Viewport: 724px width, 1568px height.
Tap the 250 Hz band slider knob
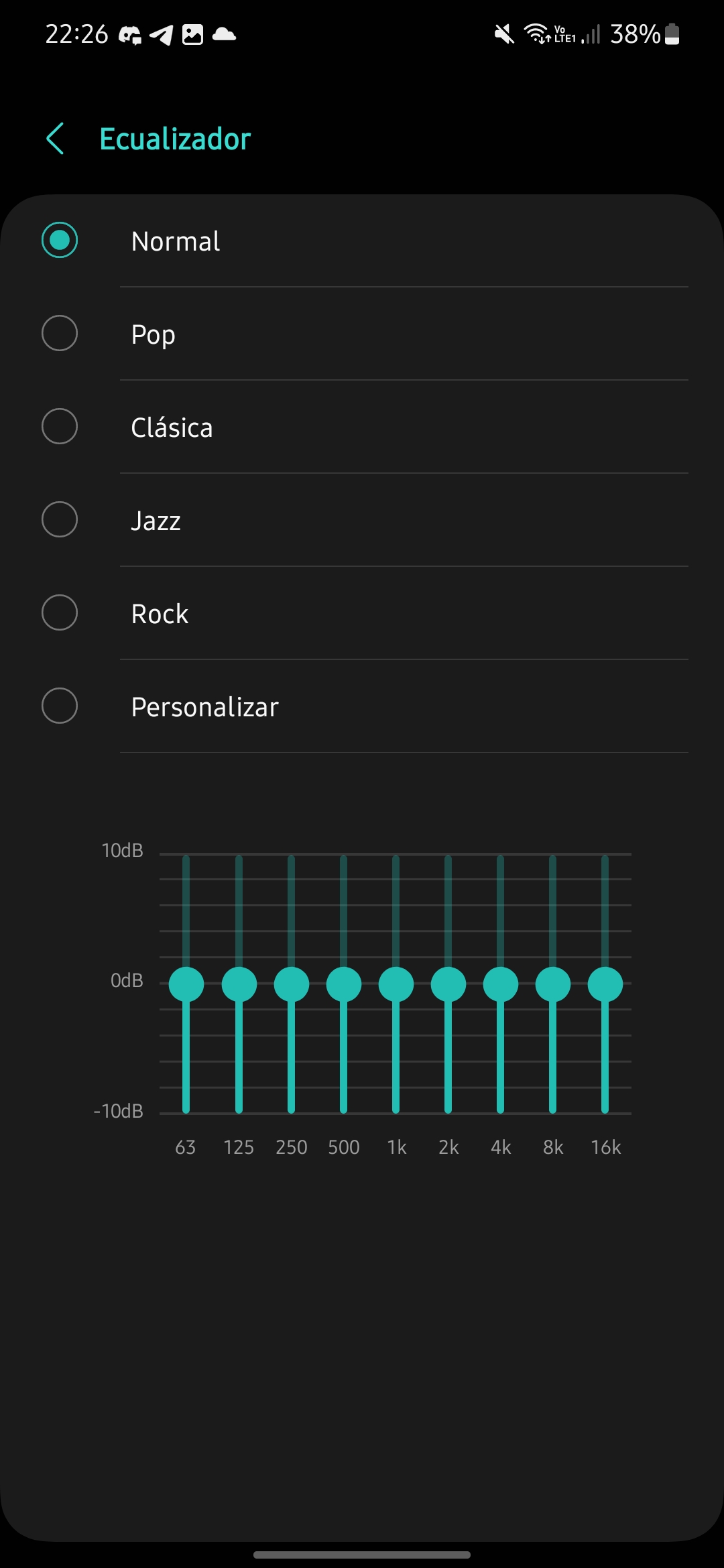(292, 984)
